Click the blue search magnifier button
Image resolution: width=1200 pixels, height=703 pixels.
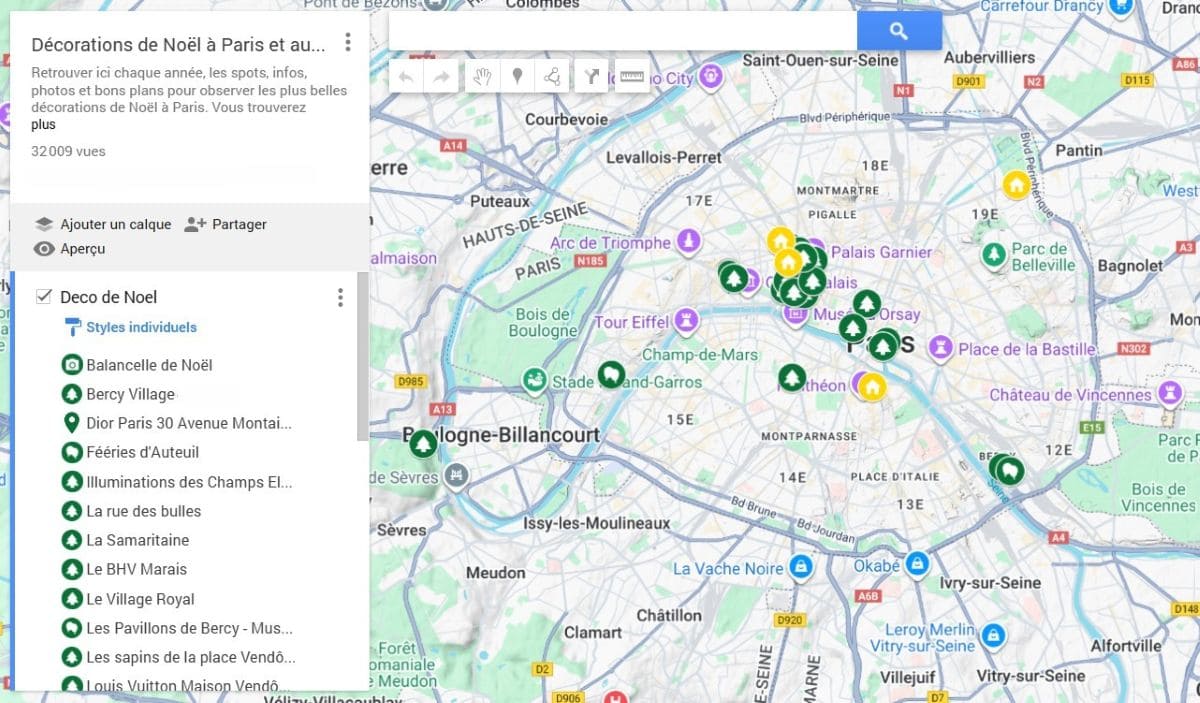click(x=898, y=30)
